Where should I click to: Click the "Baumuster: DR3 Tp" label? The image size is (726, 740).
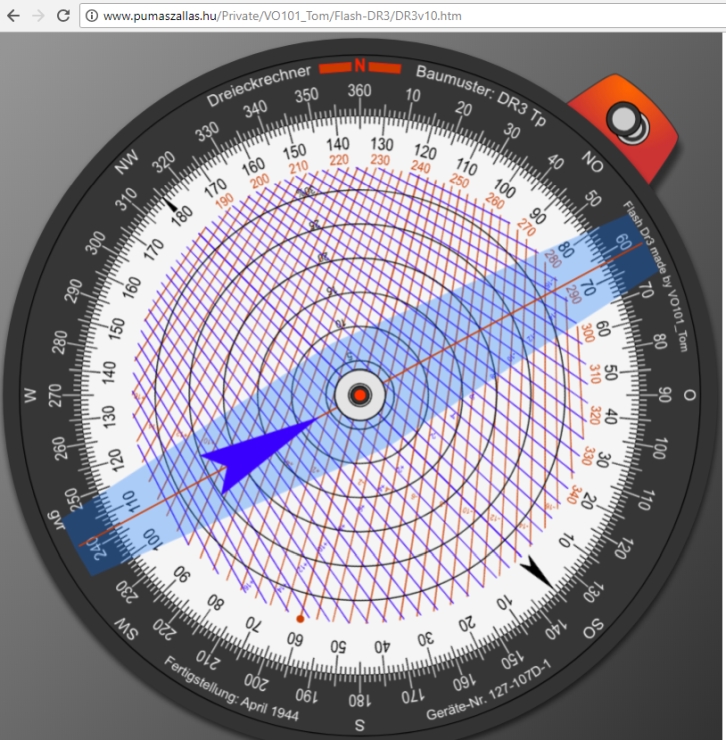coord(481,95)
